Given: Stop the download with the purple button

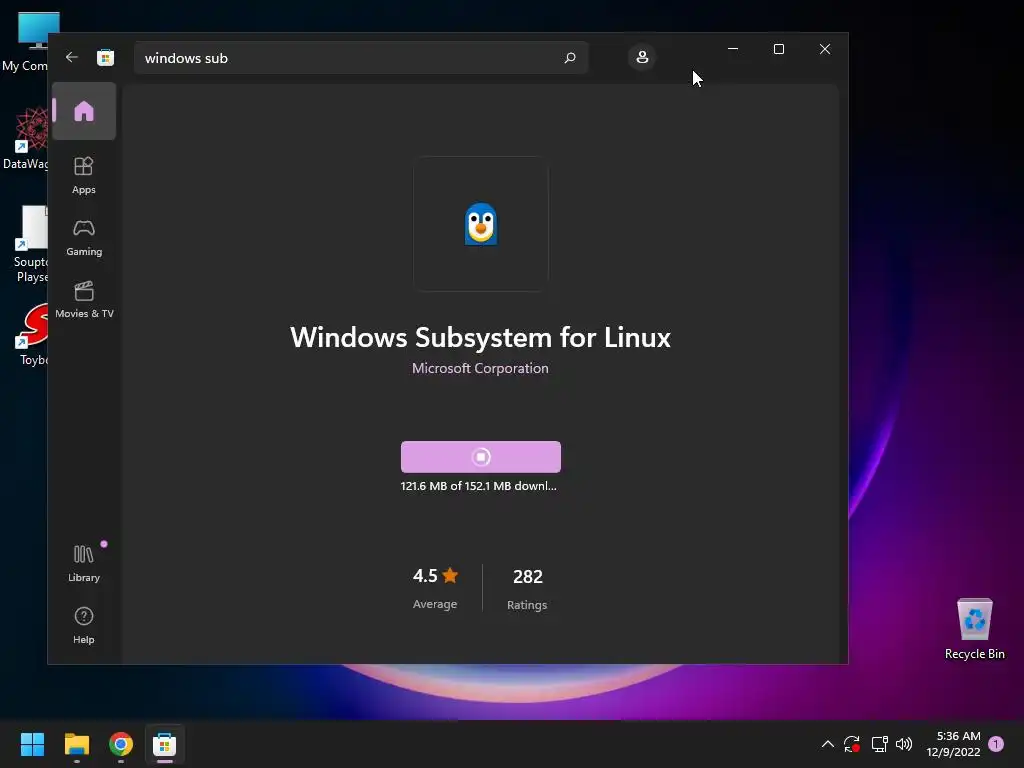Looking at the screenshot, I should click(481, 456).
